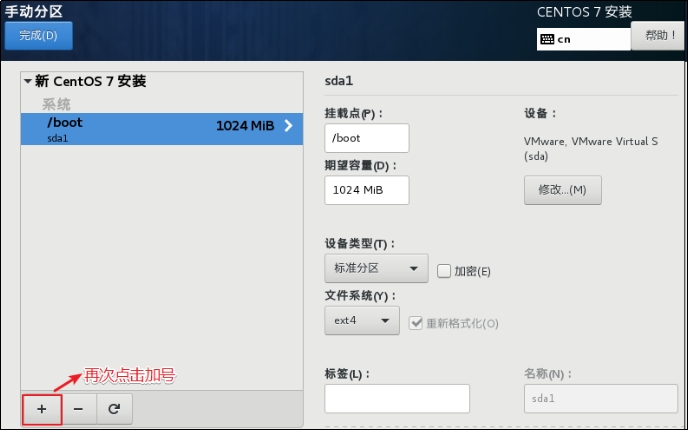Open the 标准分区 device type dropdown
689x431 pixels.
376,268
